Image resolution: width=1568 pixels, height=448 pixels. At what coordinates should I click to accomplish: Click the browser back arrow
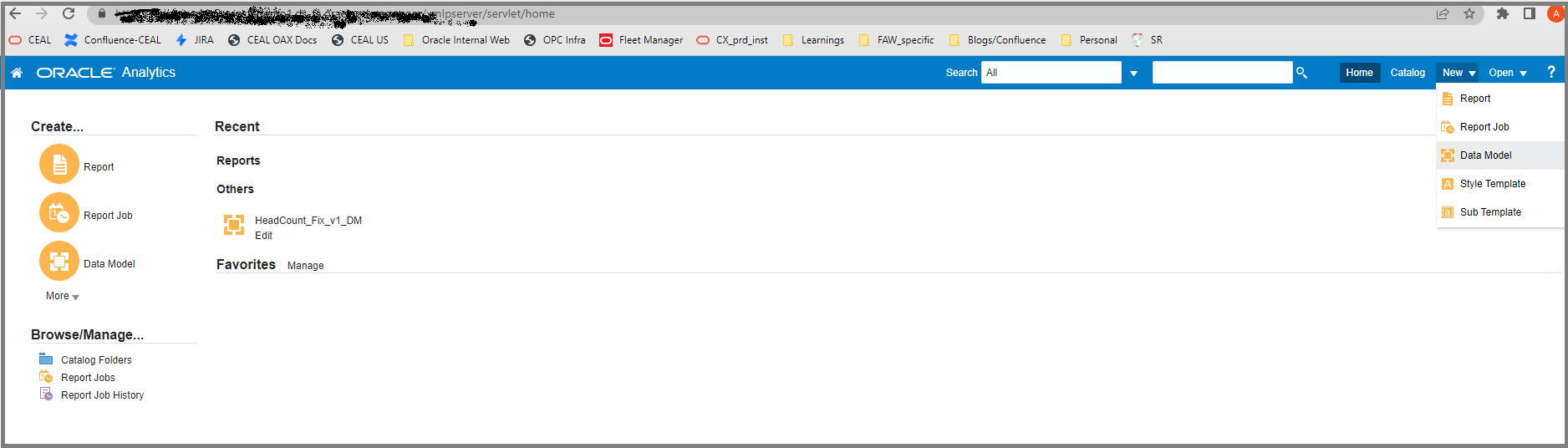click(x=15, y=13)
